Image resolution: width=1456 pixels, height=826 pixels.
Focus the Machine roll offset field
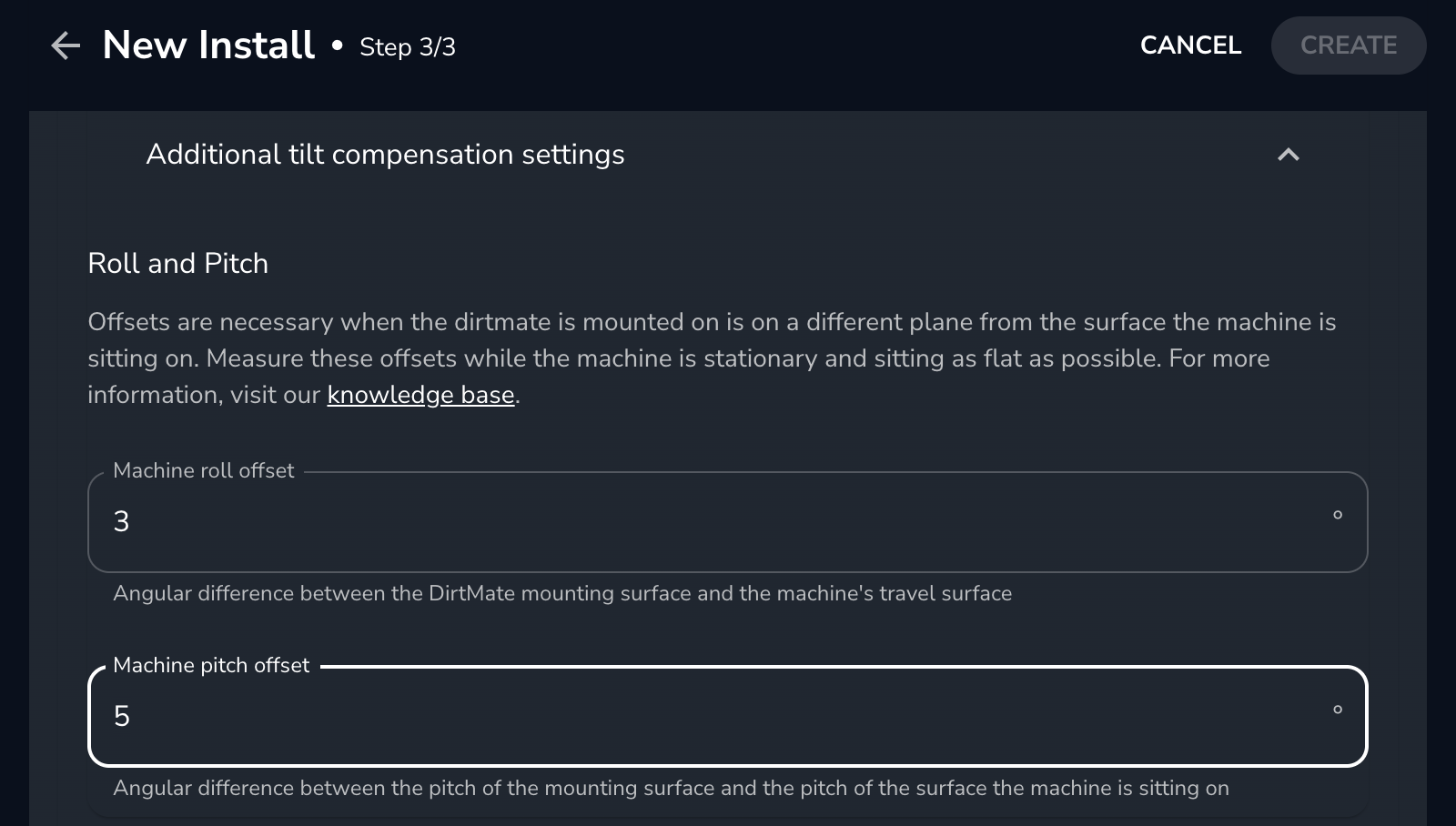[710, 522]
